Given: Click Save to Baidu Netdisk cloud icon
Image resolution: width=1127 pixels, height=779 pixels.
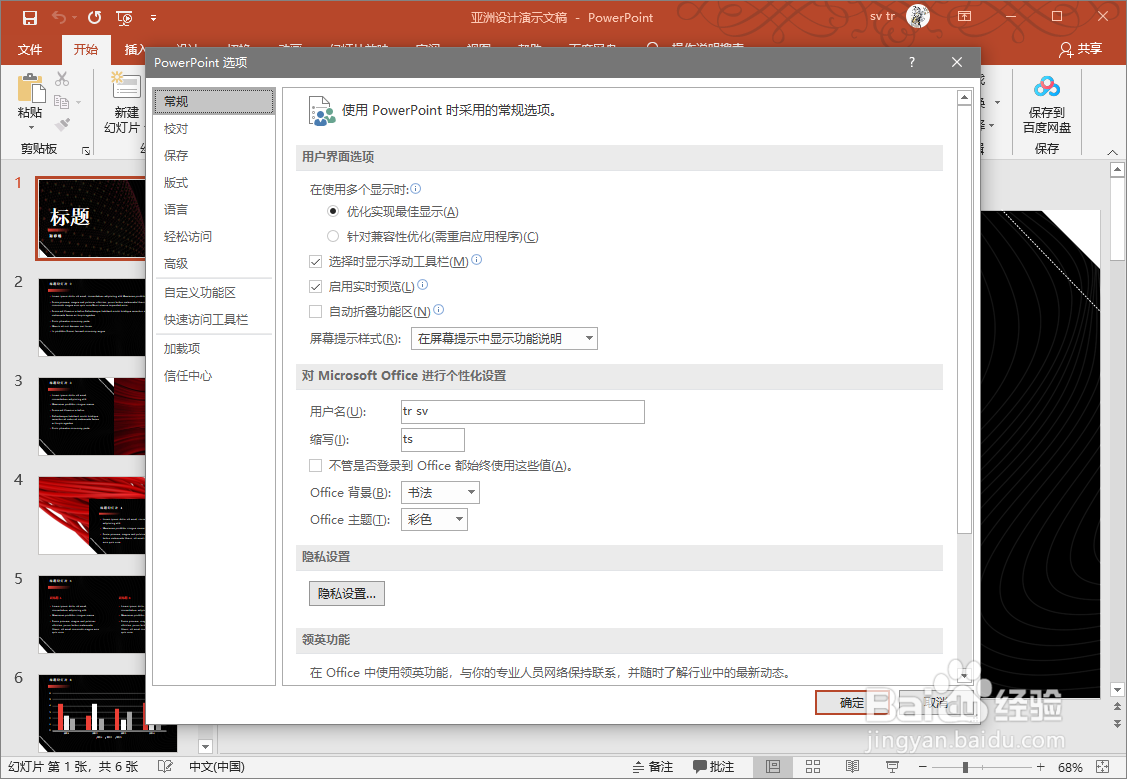Looking at the screenshot, I should (1046, 87).
